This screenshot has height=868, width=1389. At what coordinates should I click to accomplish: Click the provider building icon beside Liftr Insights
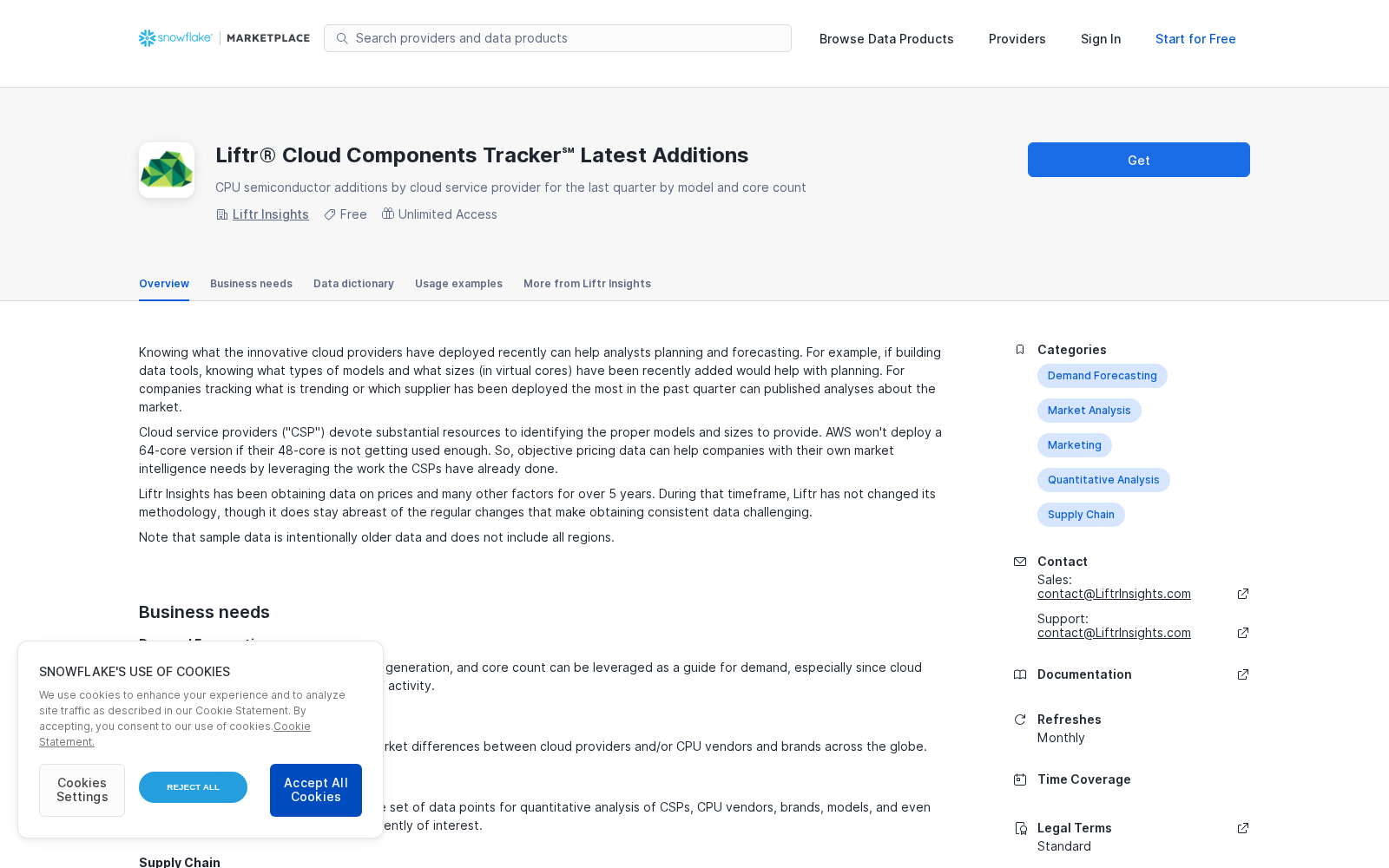pyautogui.click(x=222, y=214)
